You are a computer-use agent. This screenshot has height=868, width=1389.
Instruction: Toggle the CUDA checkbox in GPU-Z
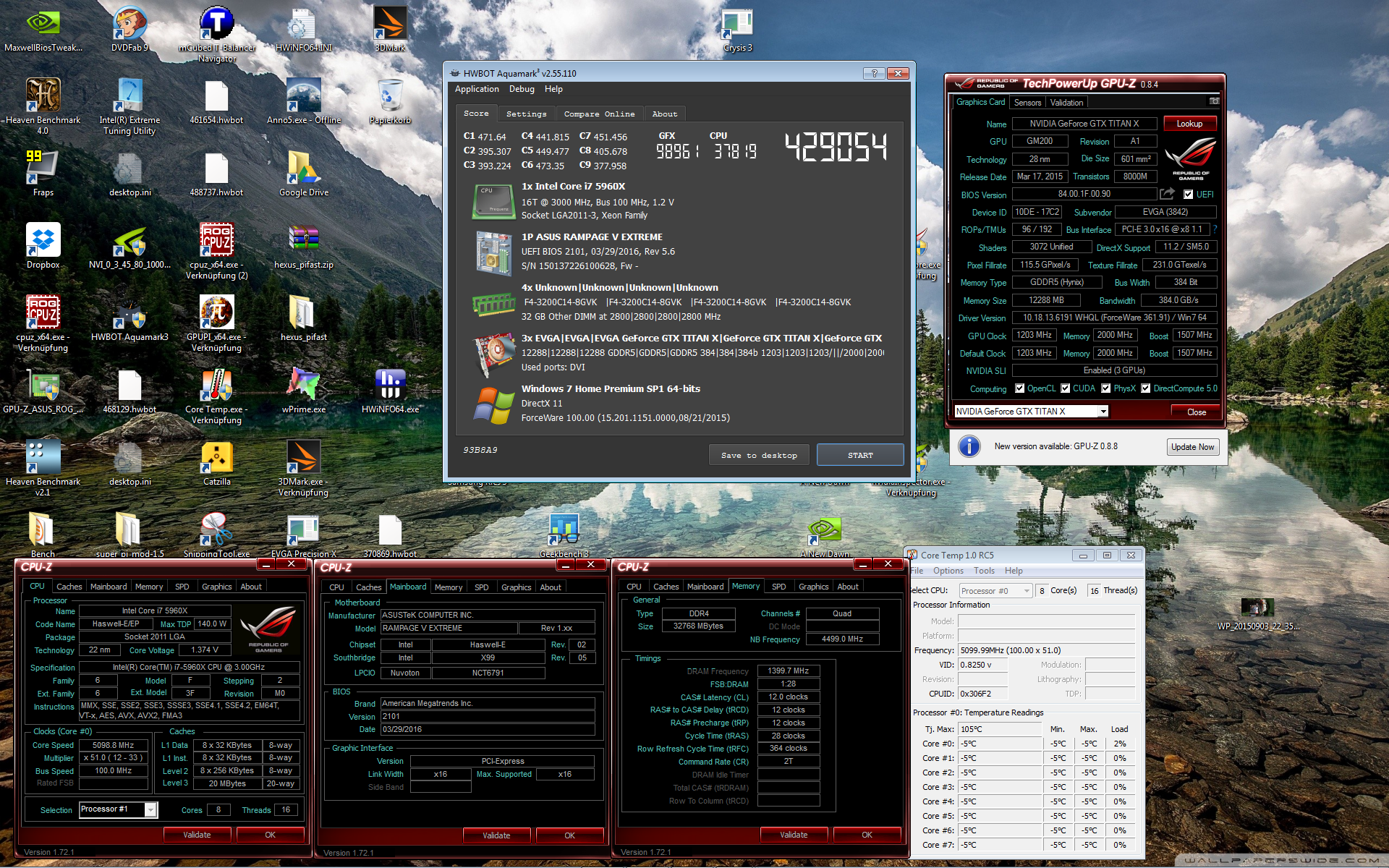(1065, 388)
